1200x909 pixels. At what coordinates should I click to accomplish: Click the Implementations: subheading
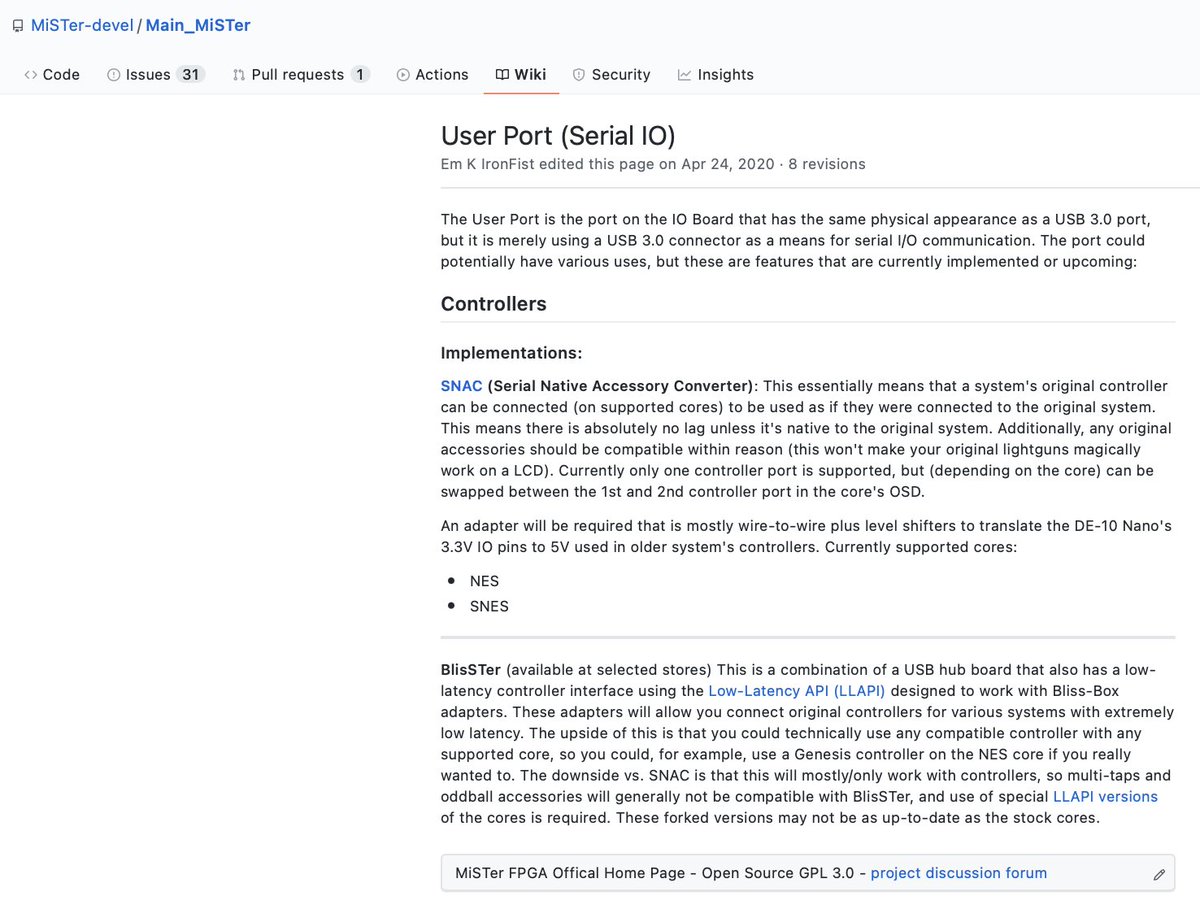coord(512,353)
